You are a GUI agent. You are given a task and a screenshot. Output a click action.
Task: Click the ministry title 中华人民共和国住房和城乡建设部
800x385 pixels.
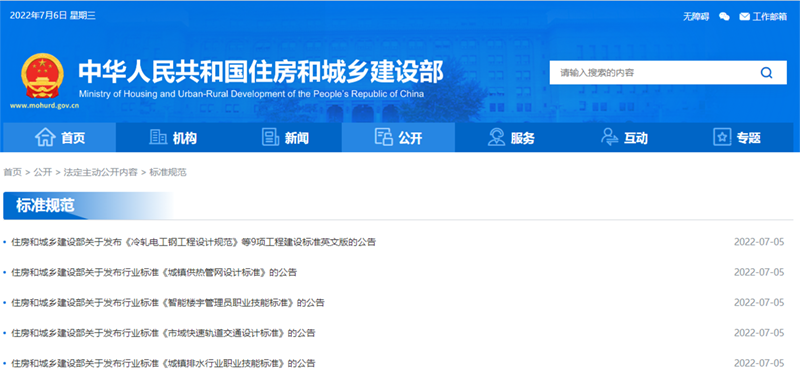261,72
